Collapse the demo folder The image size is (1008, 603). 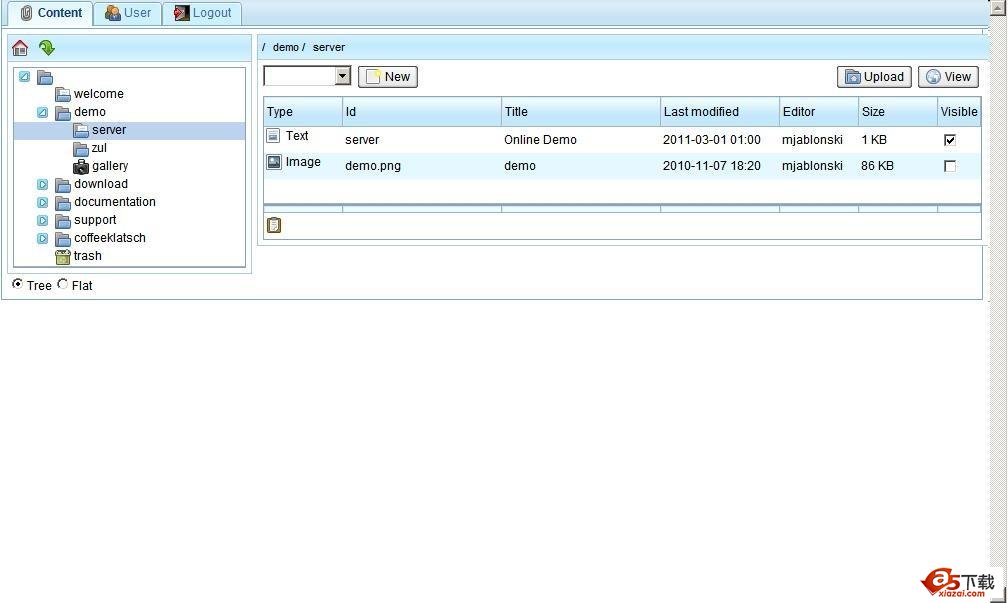click(x=42, y=112)
